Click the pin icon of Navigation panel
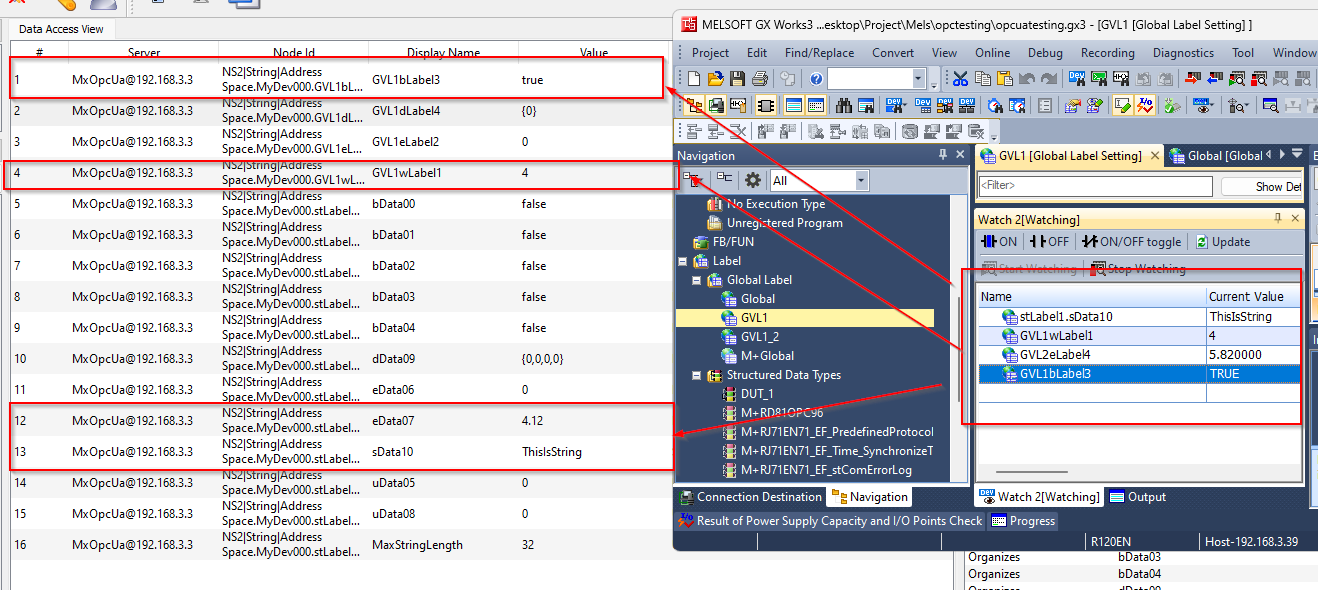 (942, 155)
